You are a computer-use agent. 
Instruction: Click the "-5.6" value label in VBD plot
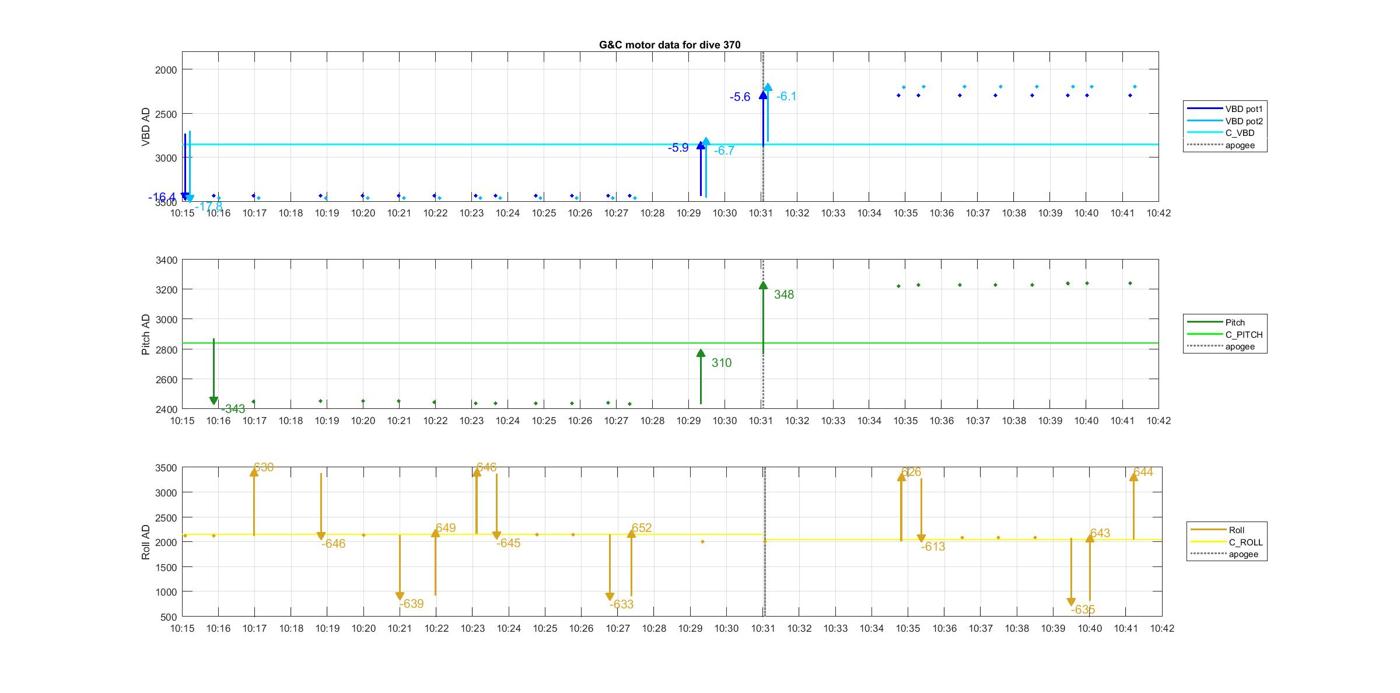[740, 97]
